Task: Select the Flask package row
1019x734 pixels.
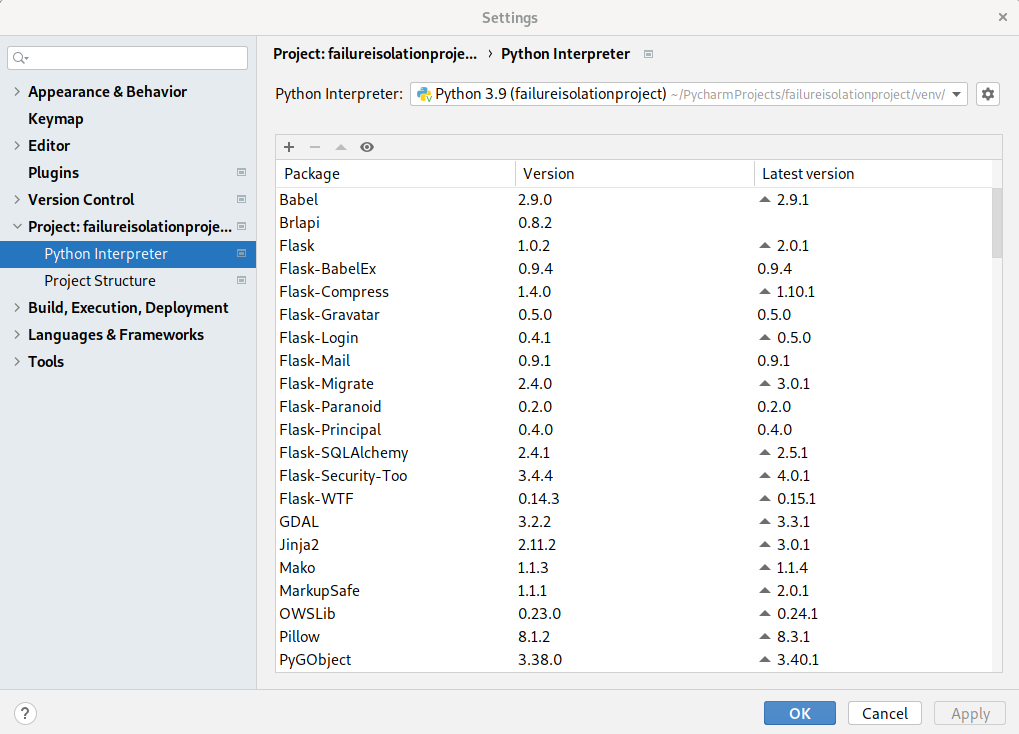Action: (x=634, y=246)
